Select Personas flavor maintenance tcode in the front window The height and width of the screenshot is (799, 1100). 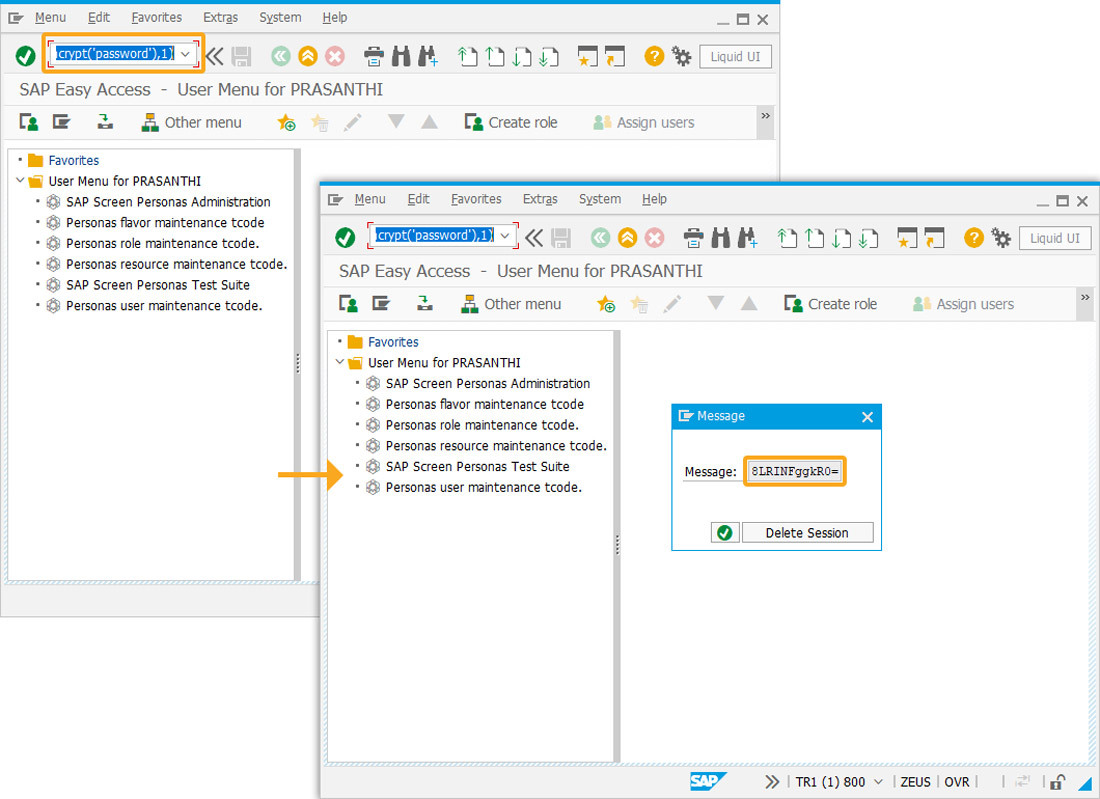[485, 404]
